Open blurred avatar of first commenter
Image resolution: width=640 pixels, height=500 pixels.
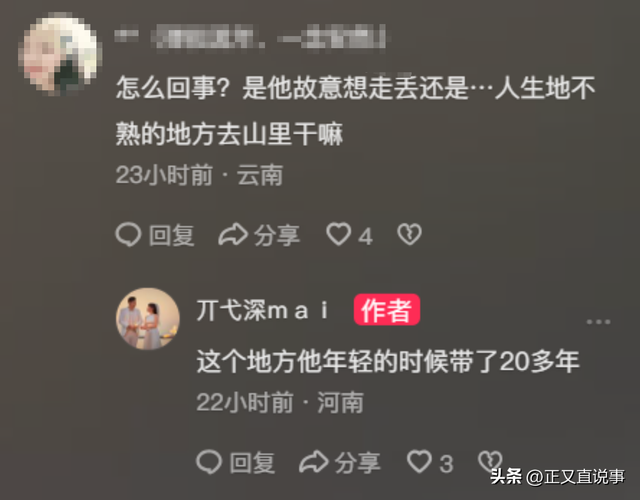(61, 53)
